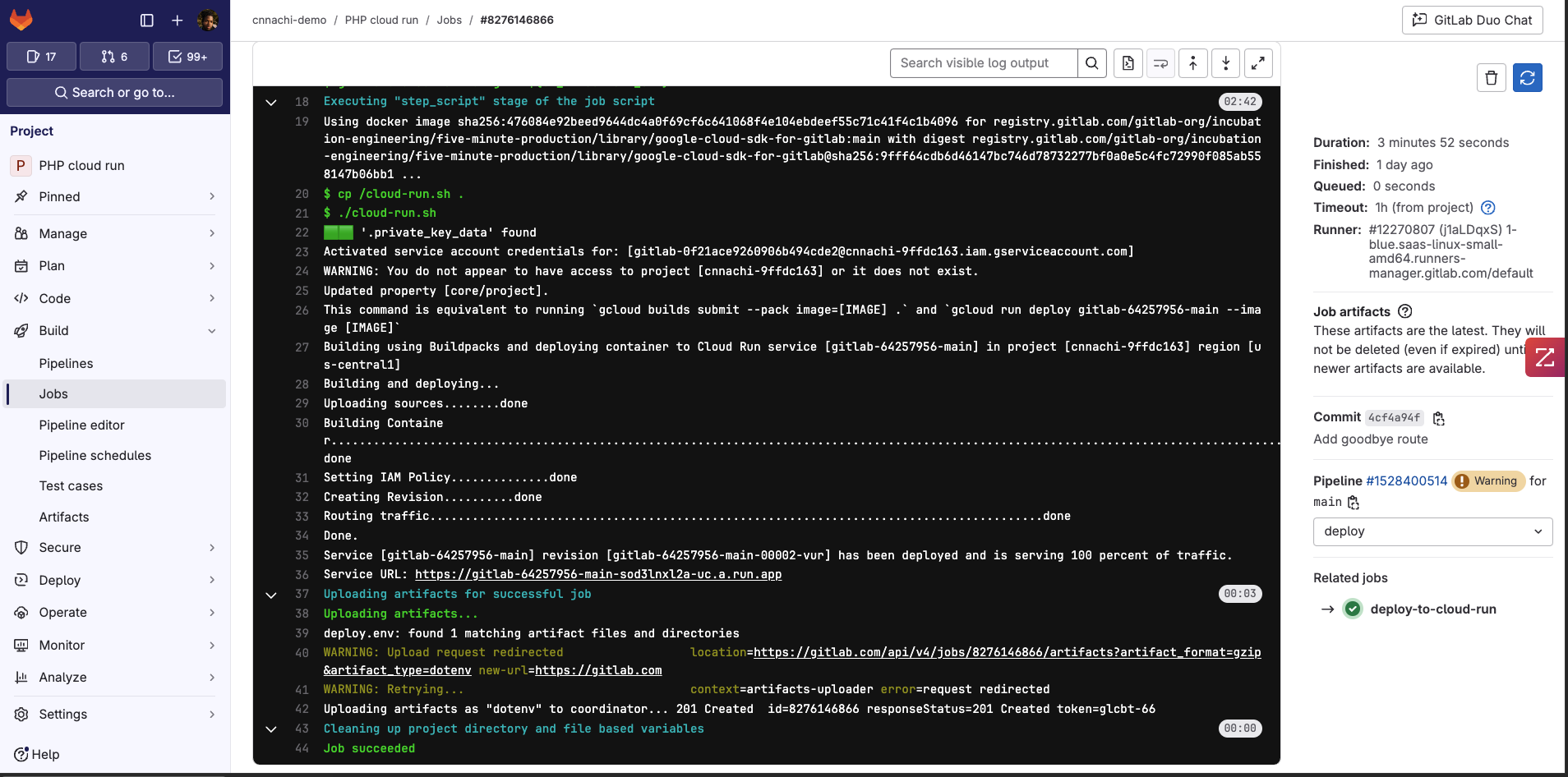
Task: Open the artifacts API location link
Action: click(x=1008, y=652)
